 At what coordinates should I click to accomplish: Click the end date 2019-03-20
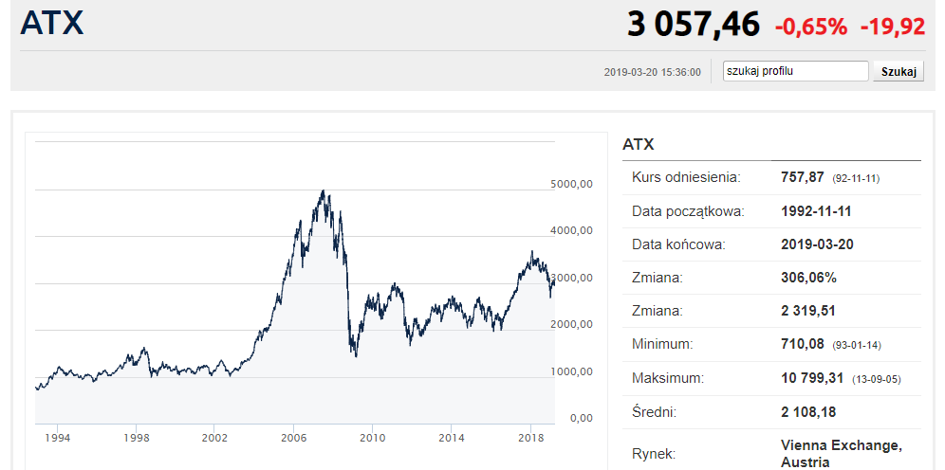[817, 245]
